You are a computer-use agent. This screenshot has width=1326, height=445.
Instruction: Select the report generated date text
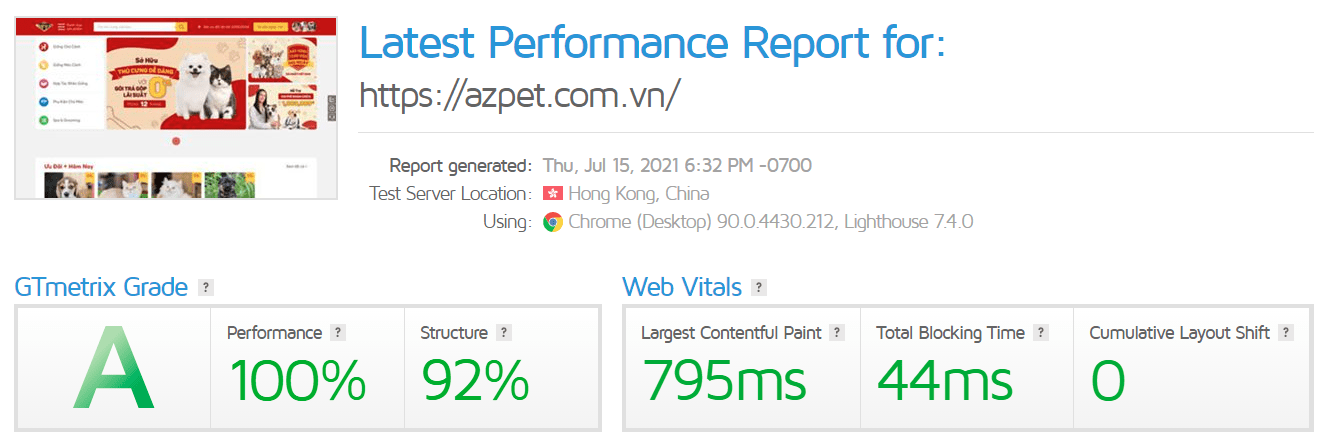tap(677, 165)
